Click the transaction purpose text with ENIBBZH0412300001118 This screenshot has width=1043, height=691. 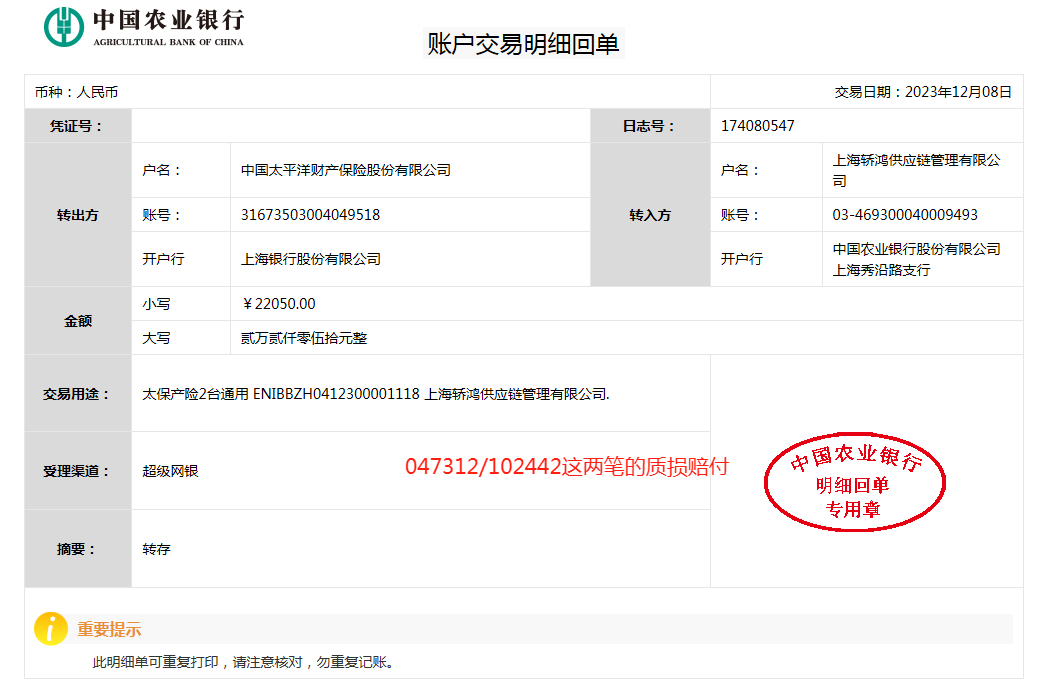coord(376,394)
